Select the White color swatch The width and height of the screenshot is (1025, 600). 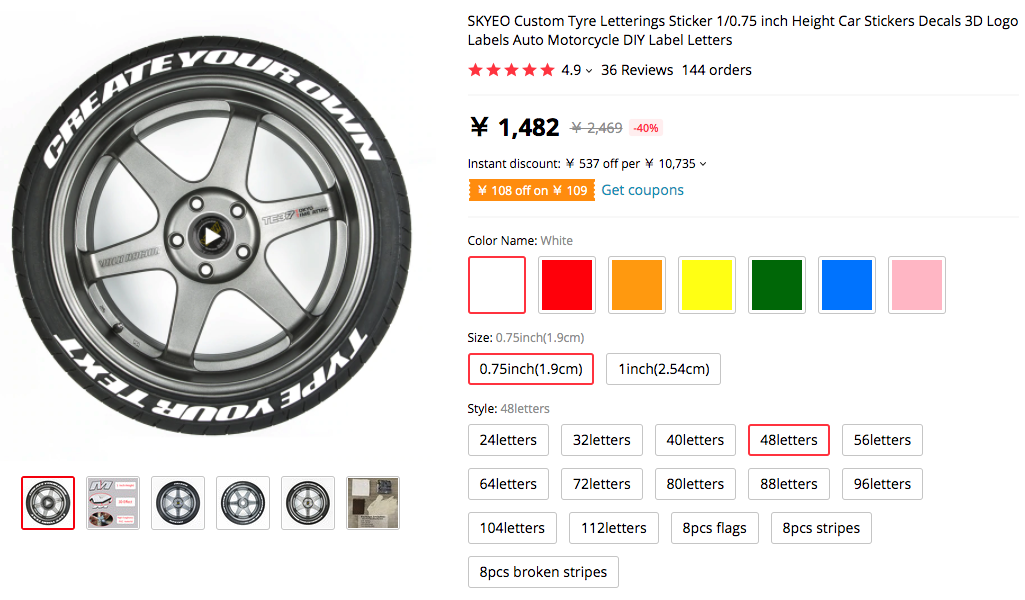point(496,284)
